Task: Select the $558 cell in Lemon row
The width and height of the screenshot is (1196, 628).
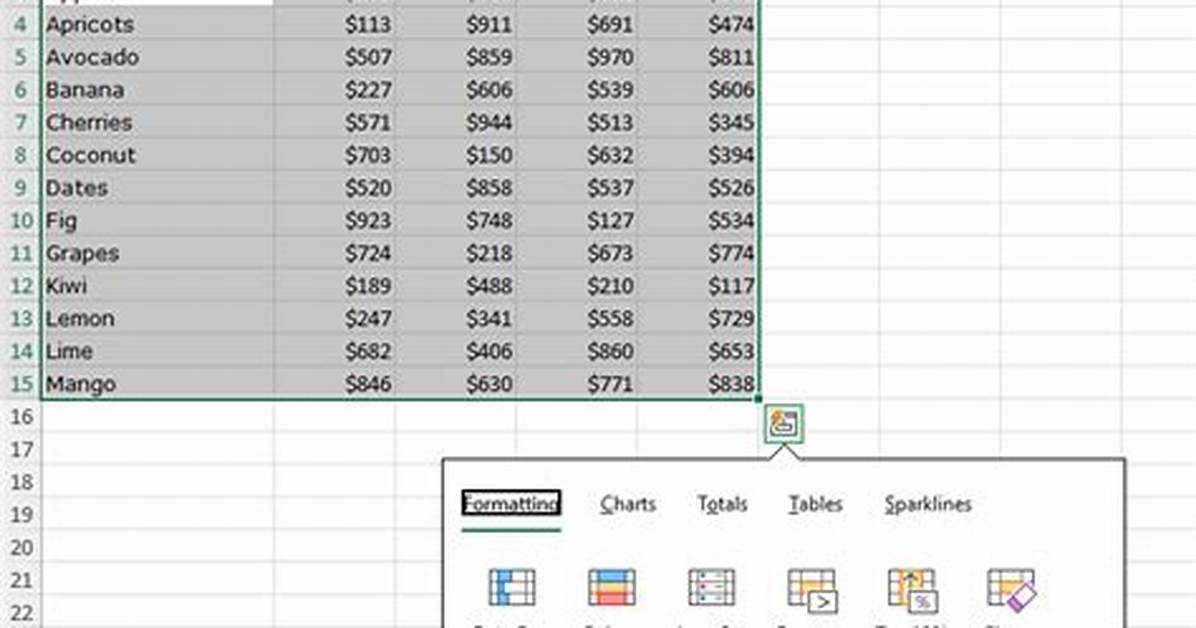Action: click(577, 319)
